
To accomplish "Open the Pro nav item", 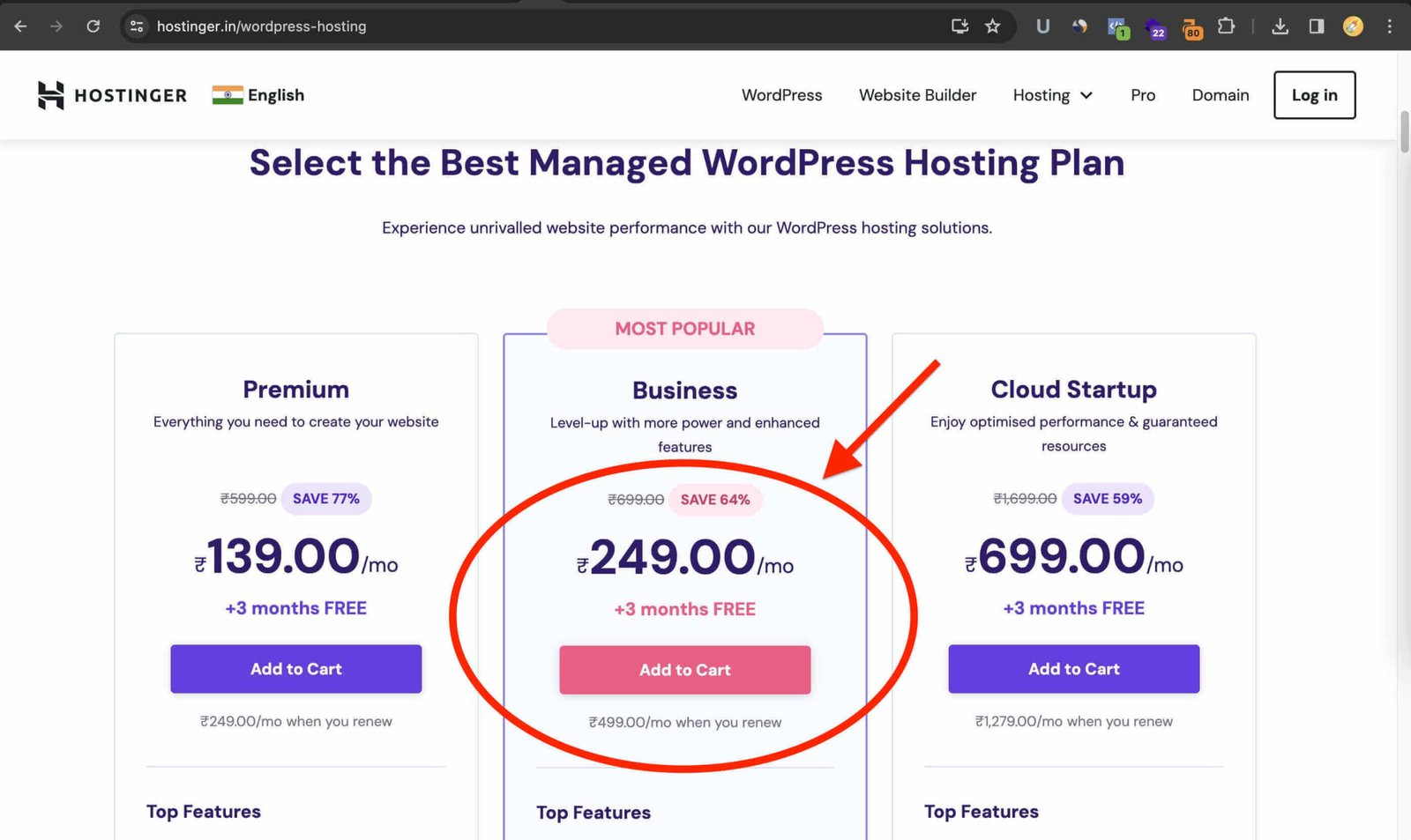I will [x=1143, y=95].
